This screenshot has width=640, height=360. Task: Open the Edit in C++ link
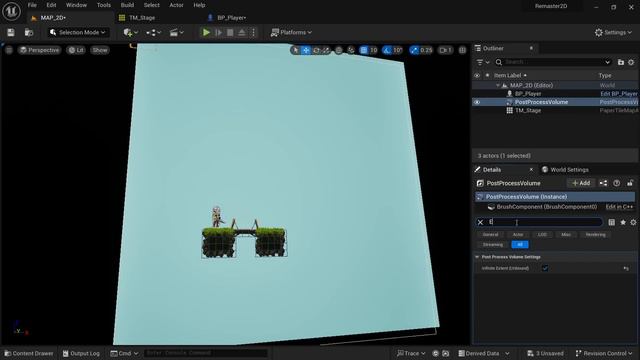click(x=619, y=207)
